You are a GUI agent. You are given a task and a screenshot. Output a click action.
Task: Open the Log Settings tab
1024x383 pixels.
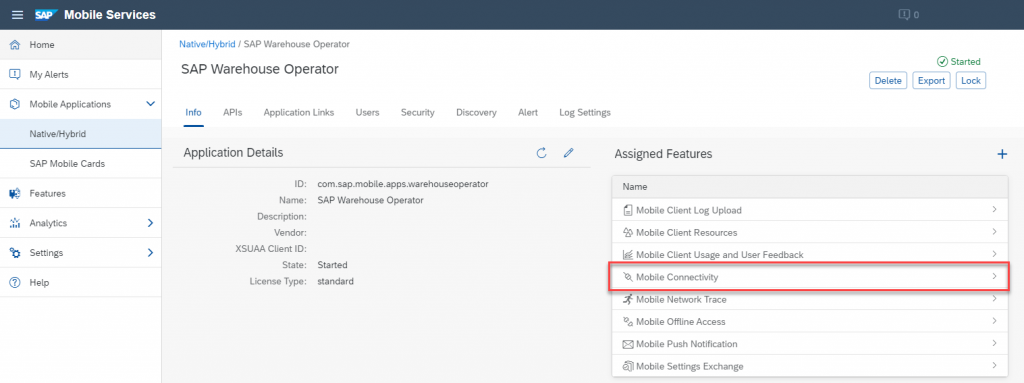(584, 112)
